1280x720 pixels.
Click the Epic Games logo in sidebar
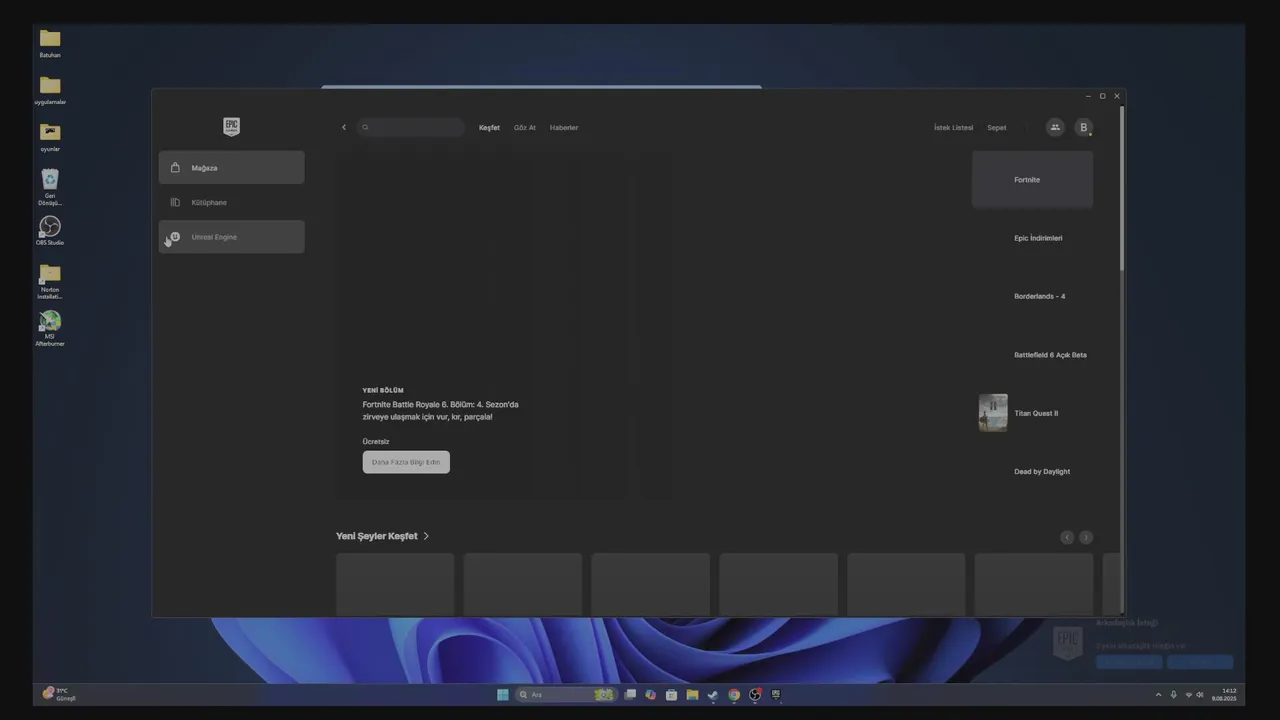tap(231, 126)
